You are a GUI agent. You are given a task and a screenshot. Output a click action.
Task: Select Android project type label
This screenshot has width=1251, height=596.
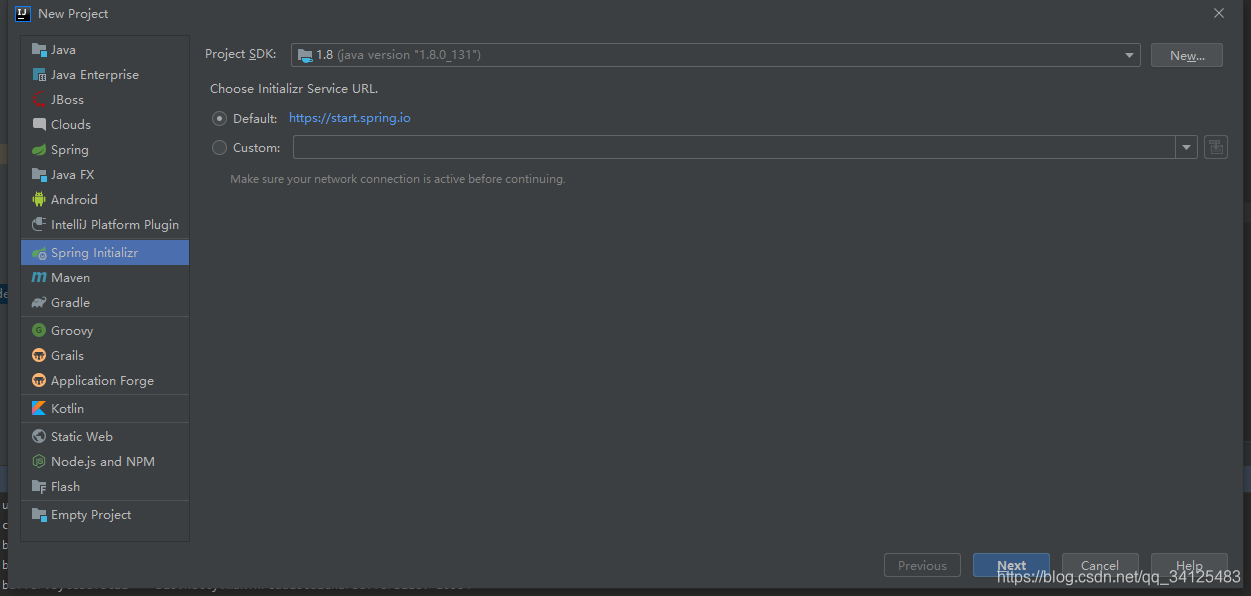75,200
